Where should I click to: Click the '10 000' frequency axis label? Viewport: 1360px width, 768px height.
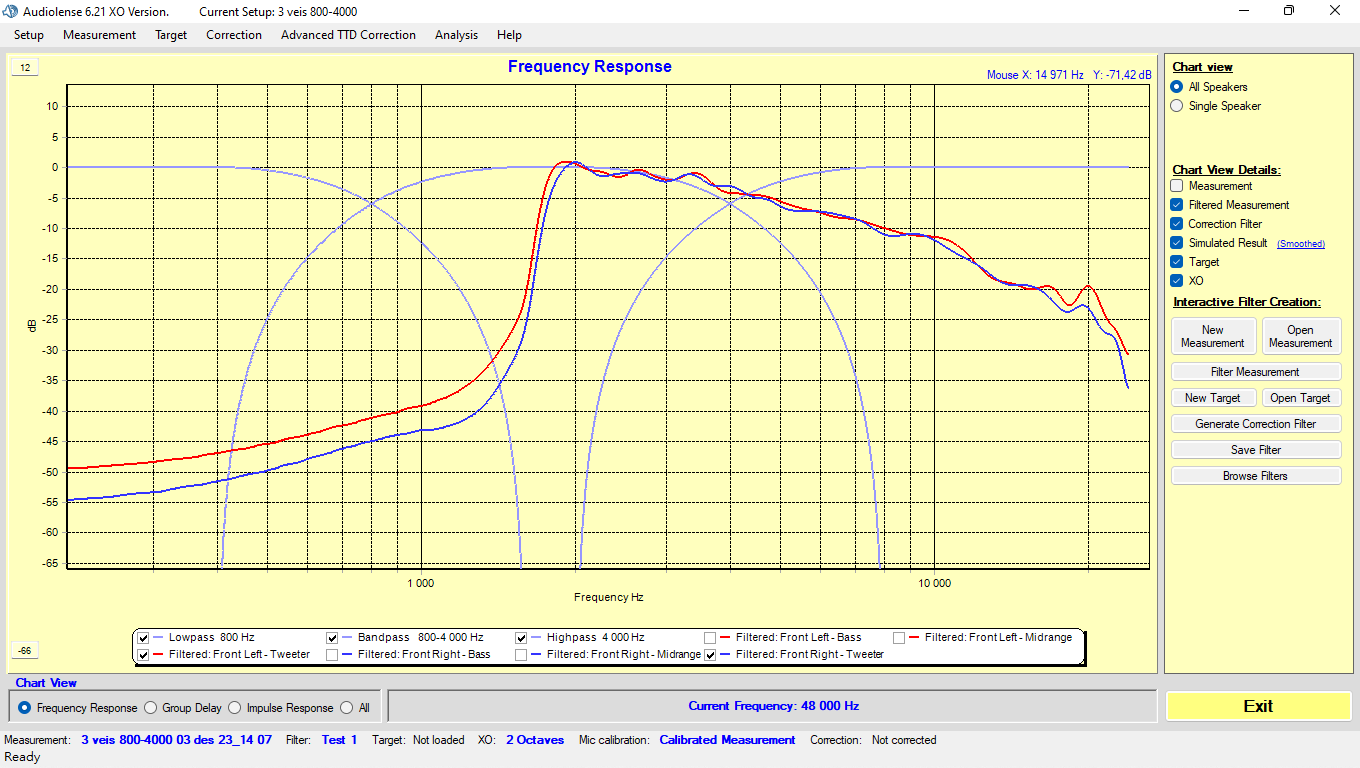[934, 583]
